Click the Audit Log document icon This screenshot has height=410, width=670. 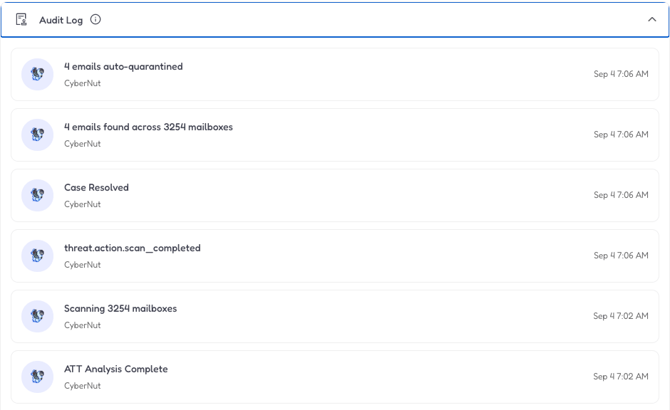coord(21,20)
